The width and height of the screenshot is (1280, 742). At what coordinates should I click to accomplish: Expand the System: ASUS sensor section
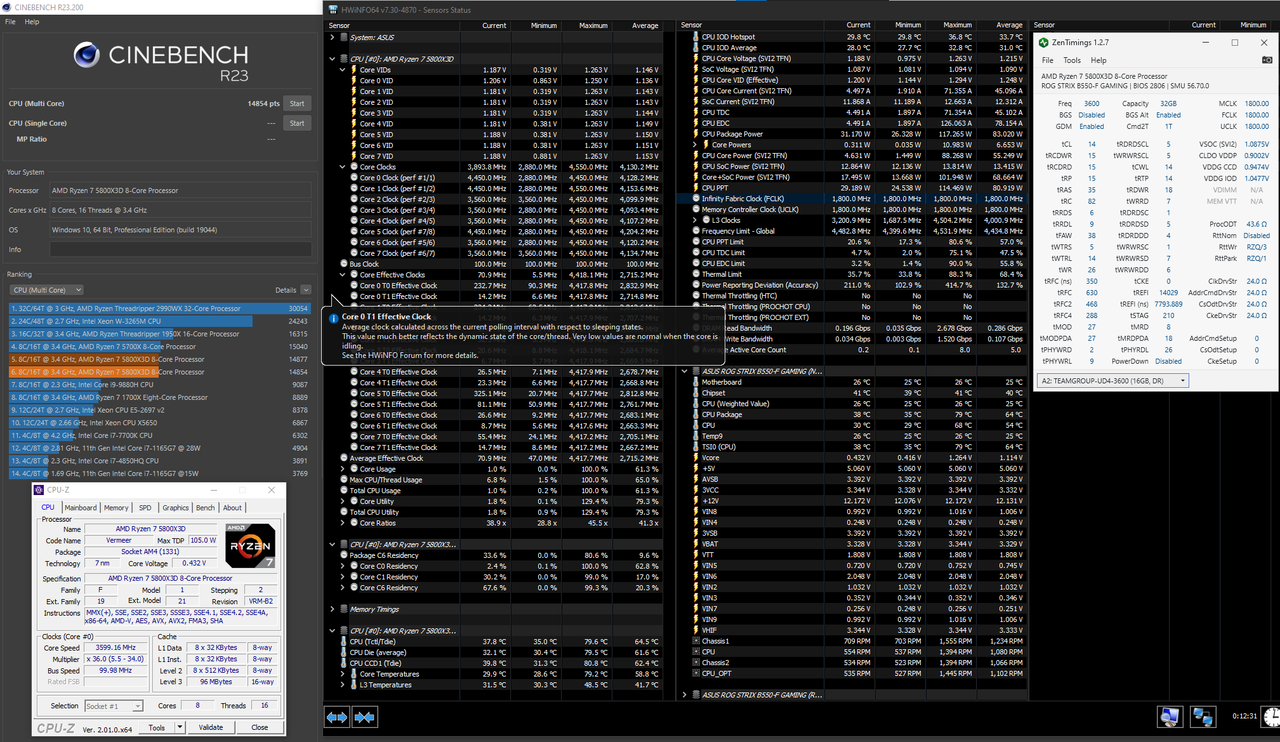coord(332,37)
